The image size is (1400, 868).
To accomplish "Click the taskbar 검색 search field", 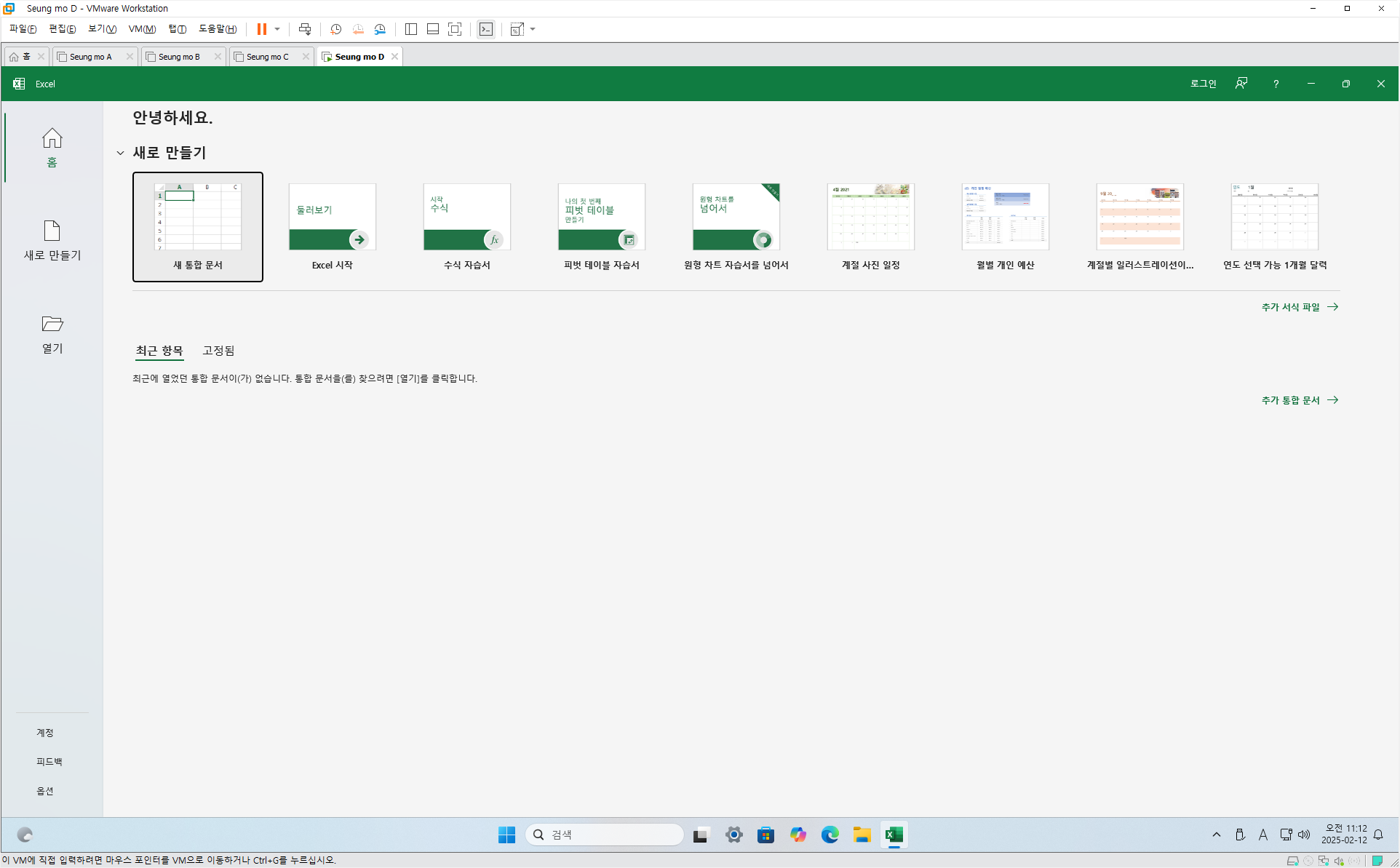I will coord(604,835).
